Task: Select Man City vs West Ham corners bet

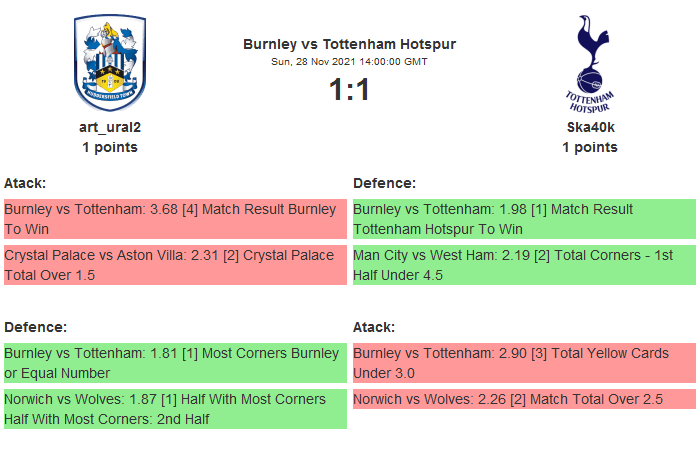Action: click(524, 265)
